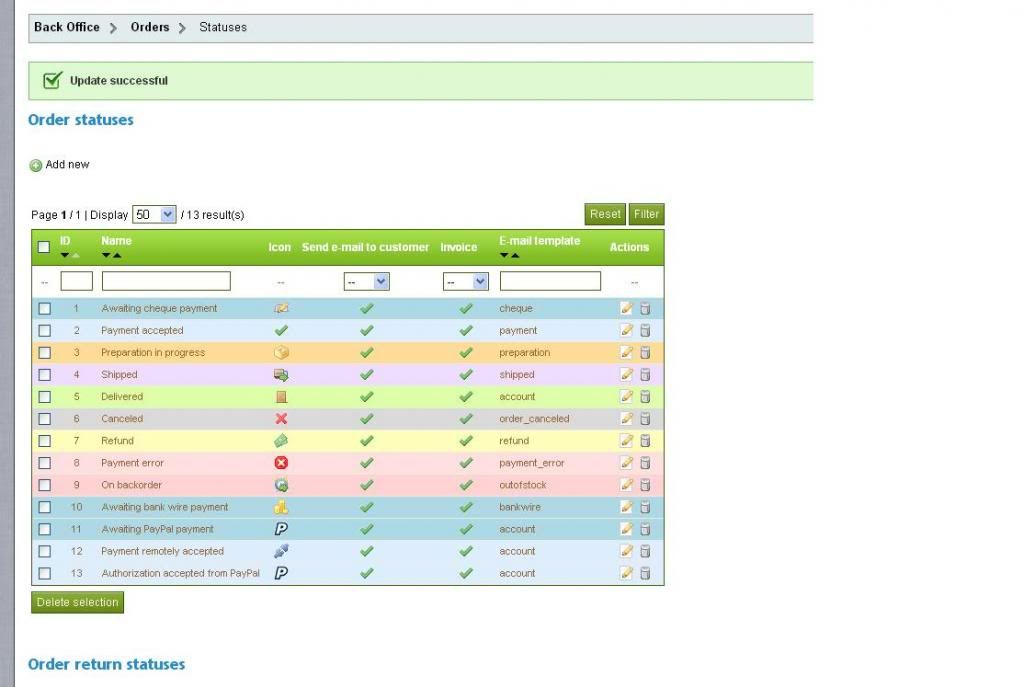1024x687 pixels.
Task: Open Send e-mail to customer filter dropdown
Action: [366, 282]
